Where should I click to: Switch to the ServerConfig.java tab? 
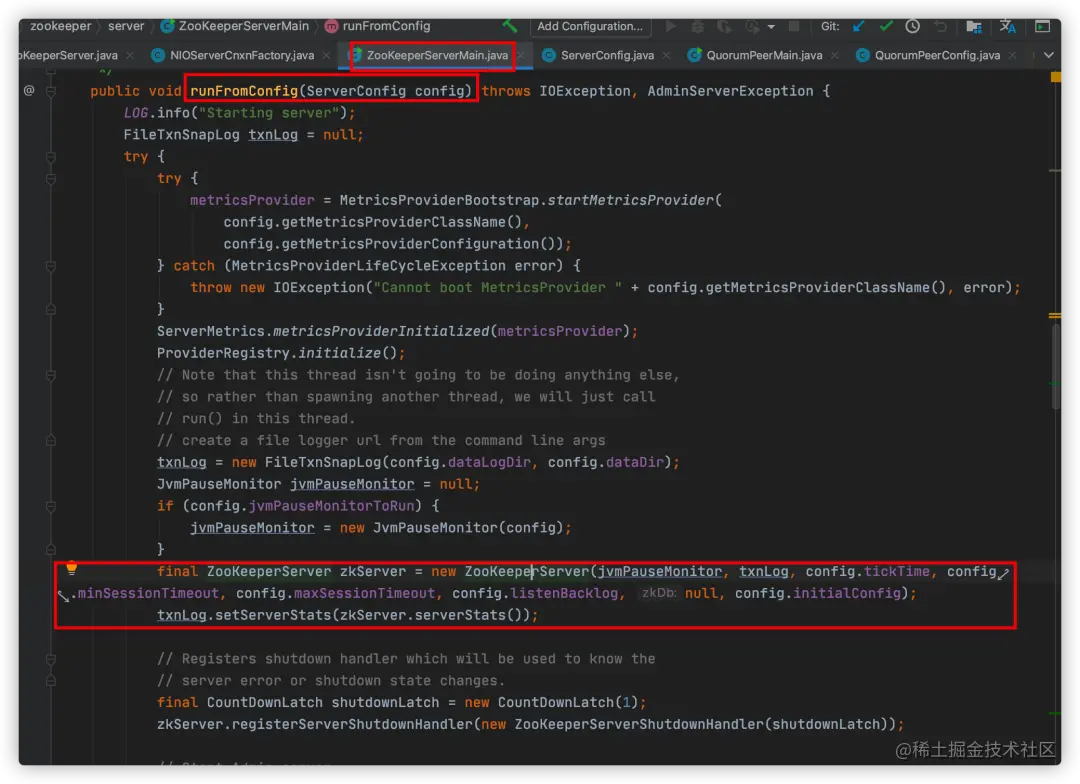(x=607, y=55)
